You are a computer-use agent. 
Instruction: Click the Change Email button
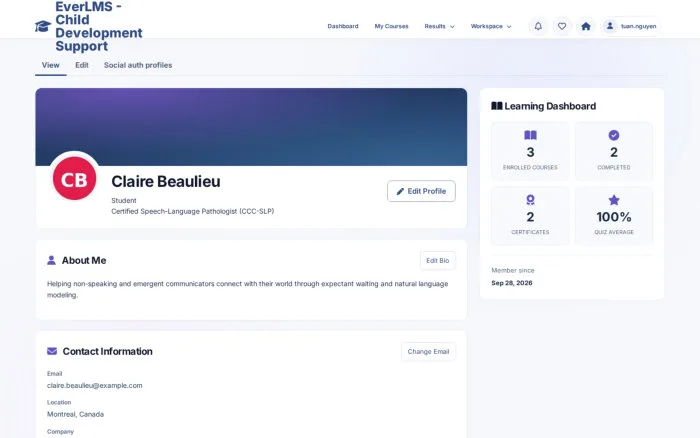(428, 351)
